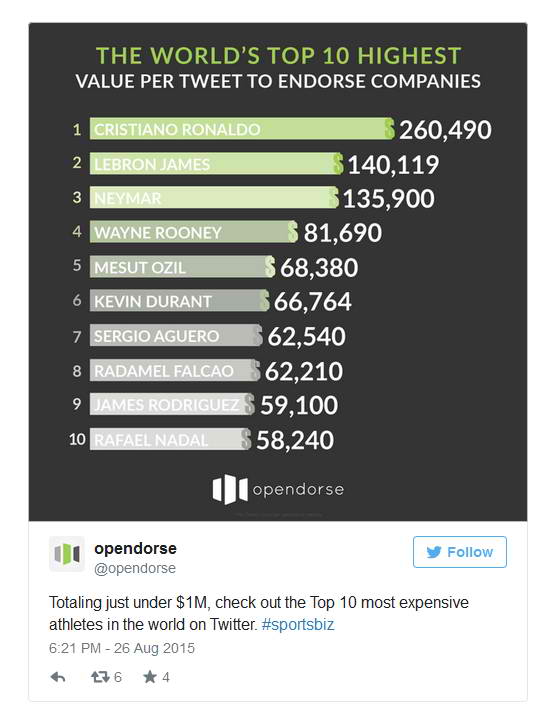Click the Twitter bird in Follow button
This screenshot has height=723, width=559.
pyautogui.click(x=434, y=552)
